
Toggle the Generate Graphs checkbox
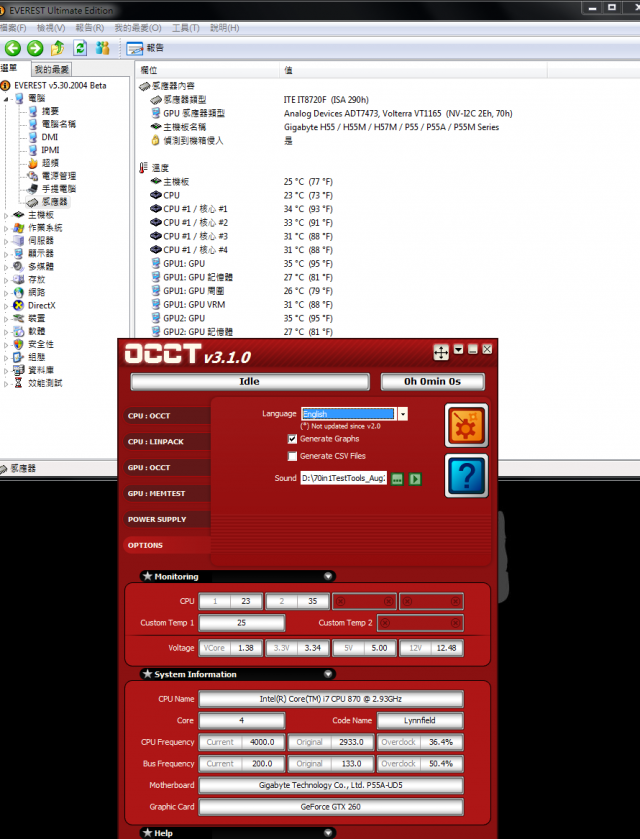(x=292, y=439)
